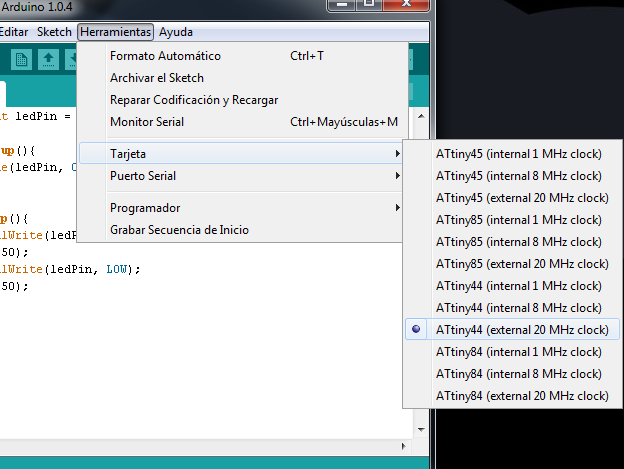Select ATtiny84 (external 20 MHz clock)
The width and height of the screenshot is (624, 469).
tap(513, 396)
